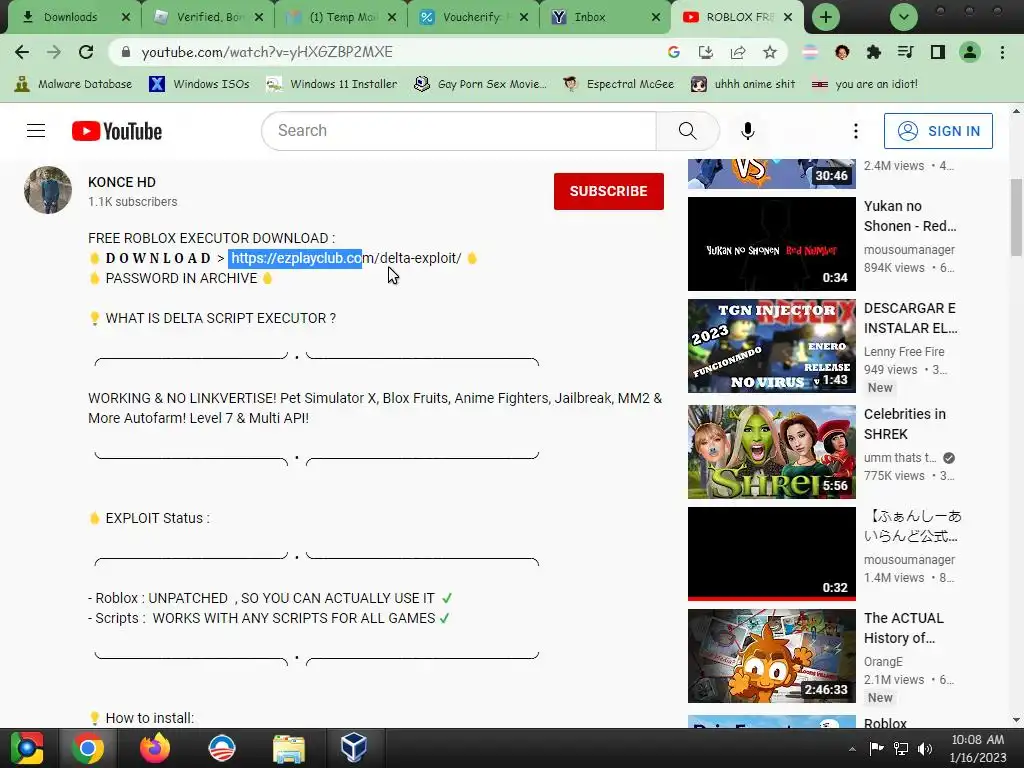Open the Espectral McGee bookmark
1024x768 pixels.
click(x=618, y=84)
